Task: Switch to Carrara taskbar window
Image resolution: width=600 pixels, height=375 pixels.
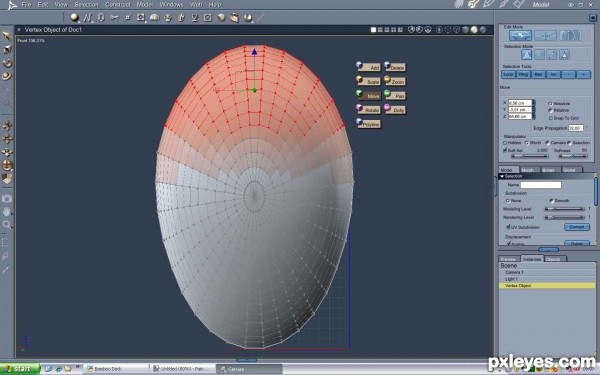Action: tap(249, 369)
